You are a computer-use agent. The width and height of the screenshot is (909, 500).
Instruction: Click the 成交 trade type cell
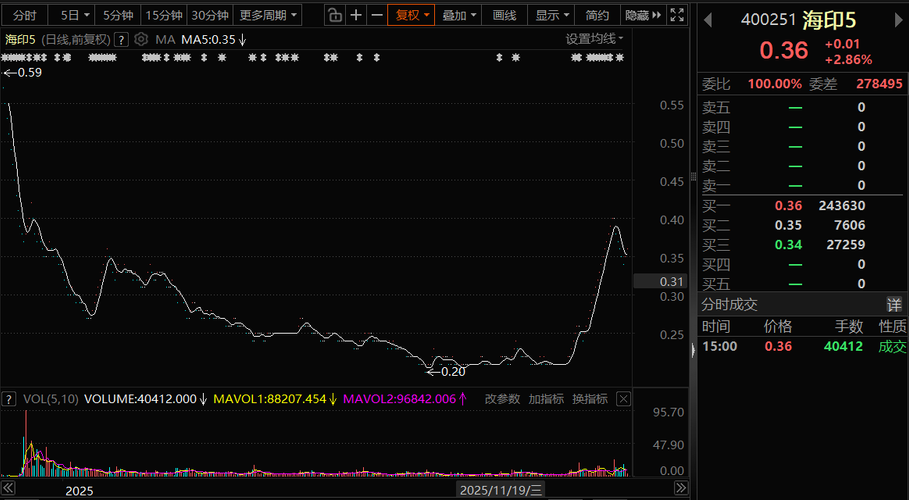point(892,346)
